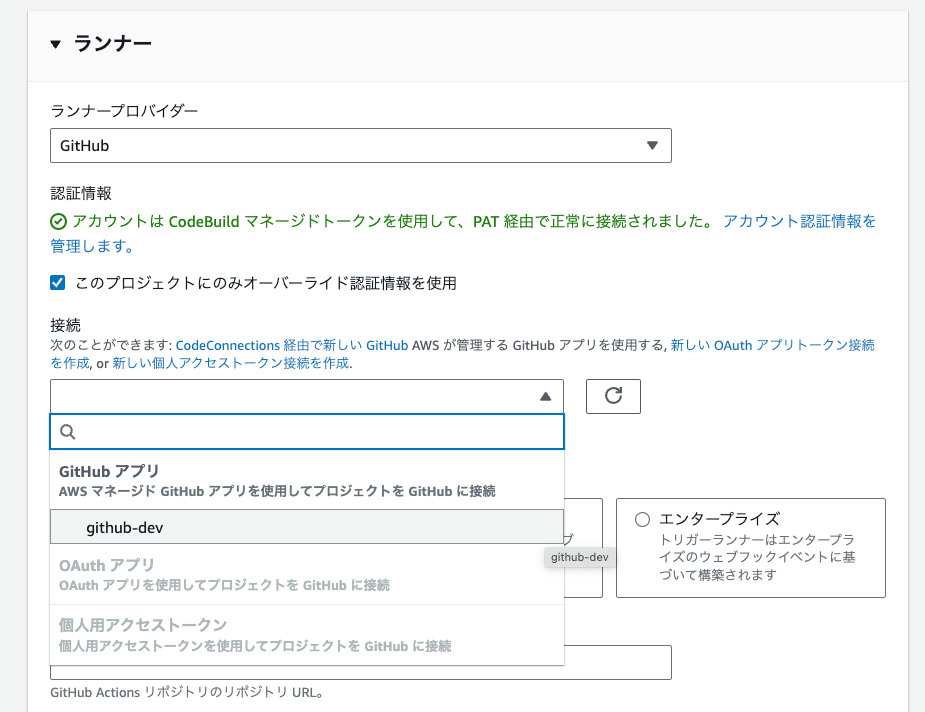The width and height of the screenshot is (925, 712).
Task: Collapse the ランナー section triangle
Action: click(55, 44)
